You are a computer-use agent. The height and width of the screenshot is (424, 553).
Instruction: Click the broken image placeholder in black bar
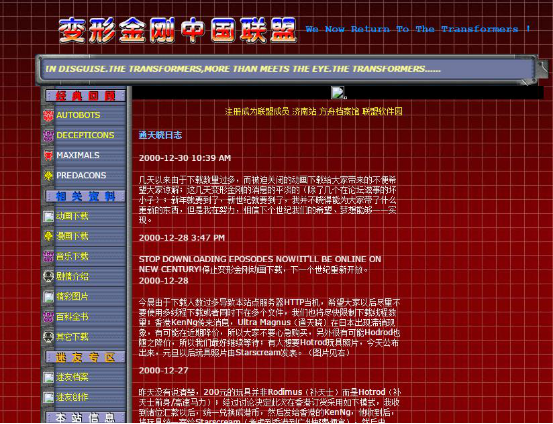[338, 93]
